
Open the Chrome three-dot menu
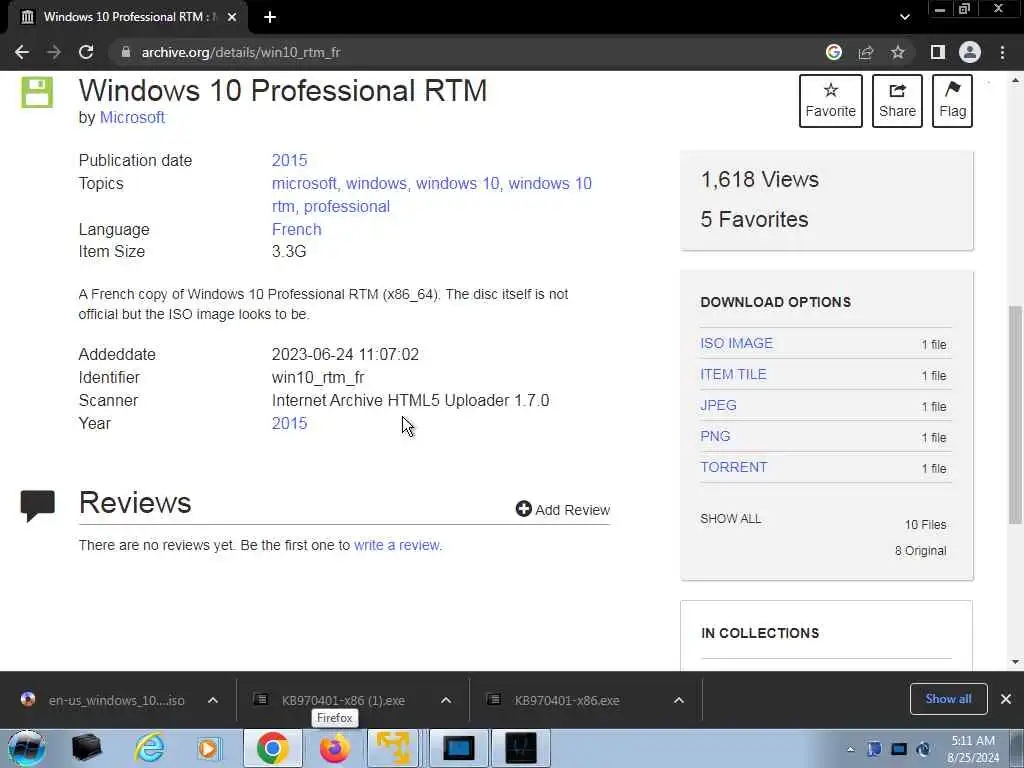tap(1002, 52)
